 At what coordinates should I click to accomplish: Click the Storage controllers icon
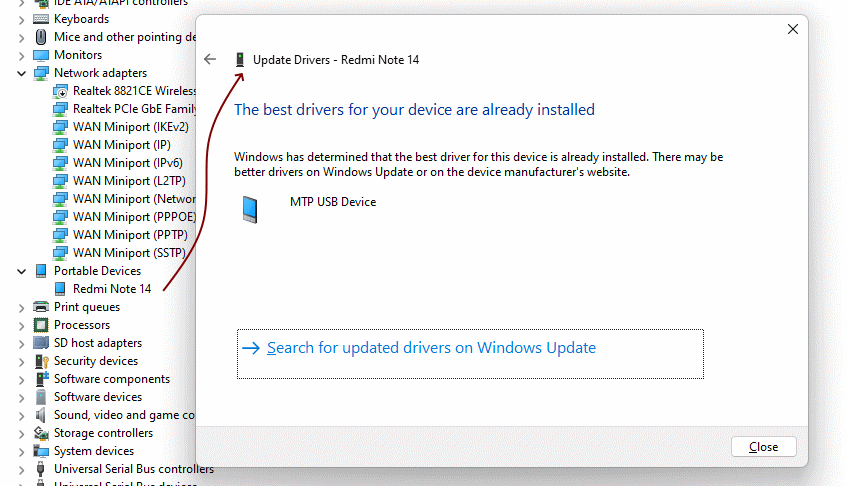pos(41,433)
